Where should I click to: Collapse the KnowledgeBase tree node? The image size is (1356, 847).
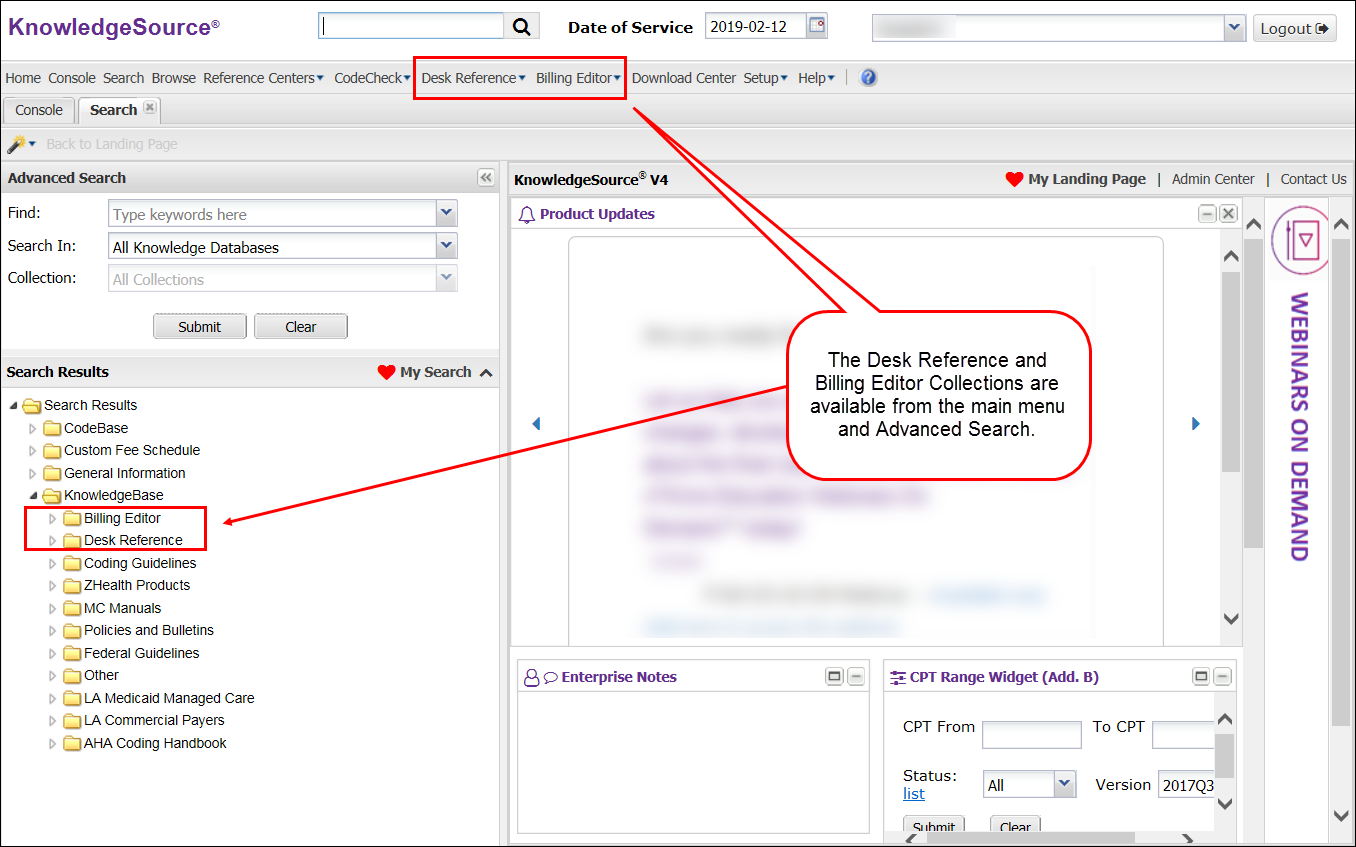[33, 496]
